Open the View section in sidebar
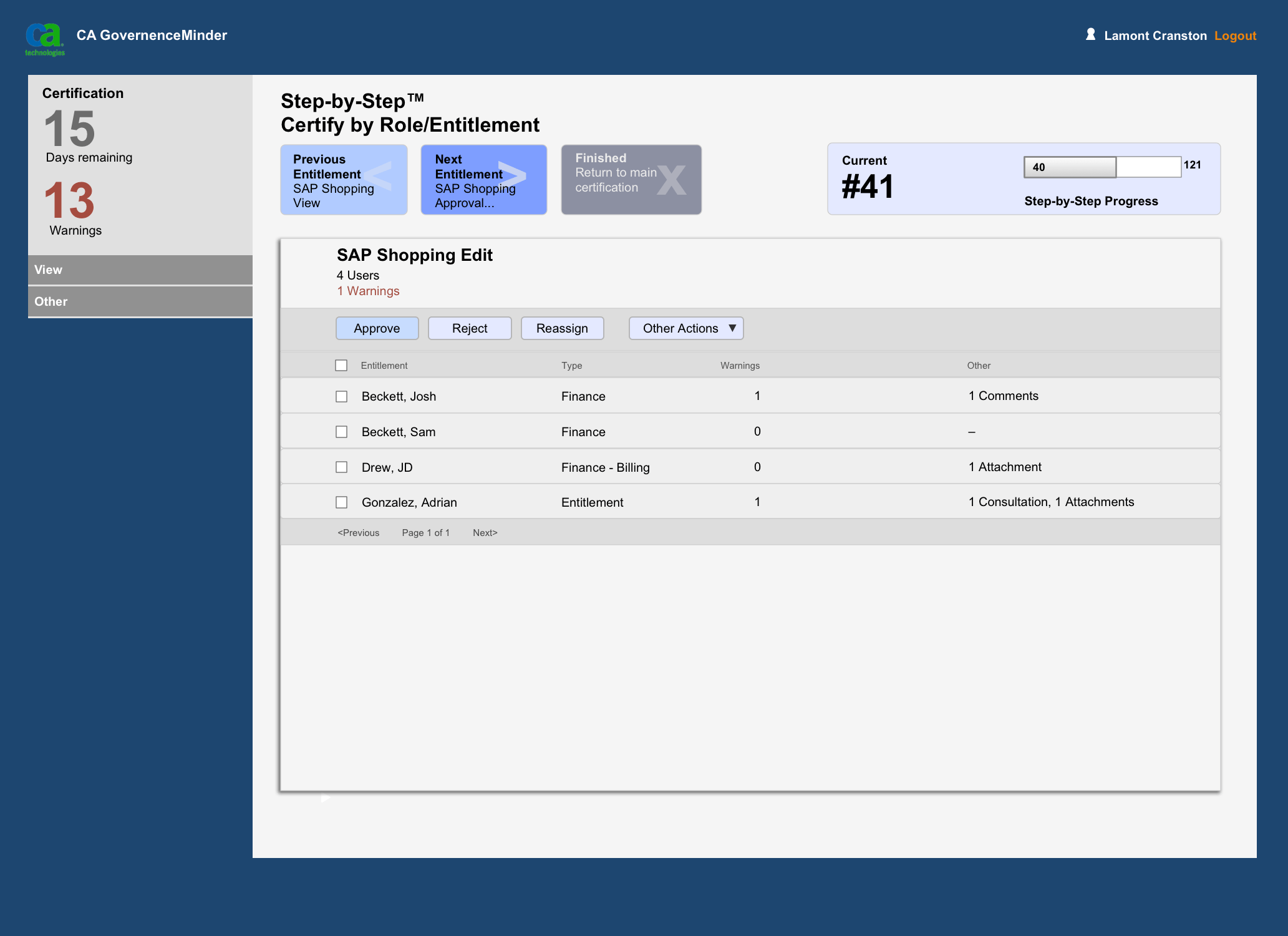This screenshot has width=1288, height=936. coord(140,270)
